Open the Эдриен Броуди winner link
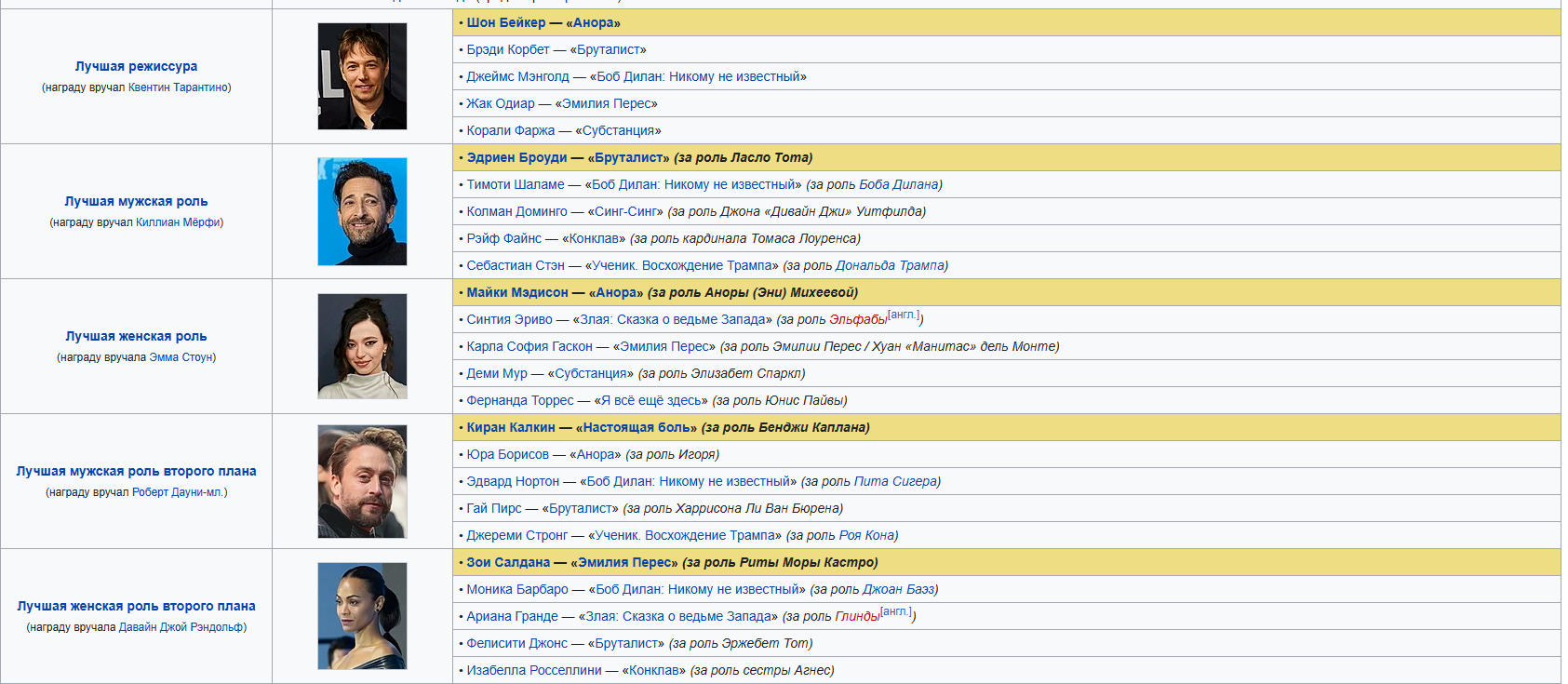The image size is (1568, 684). point(517,157)
